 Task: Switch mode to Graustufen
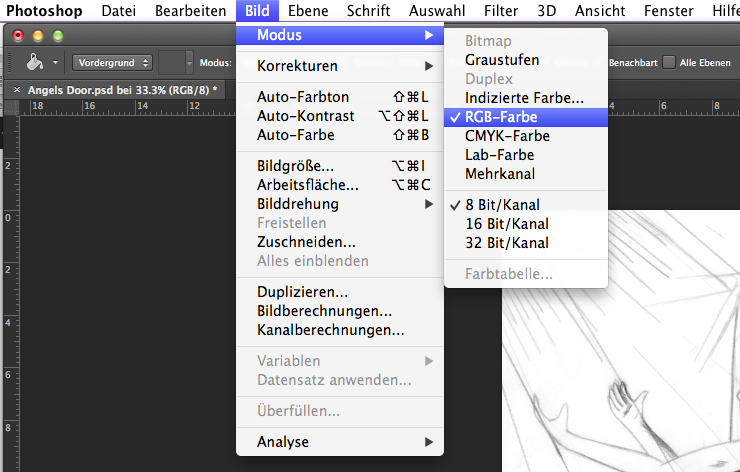526,60
